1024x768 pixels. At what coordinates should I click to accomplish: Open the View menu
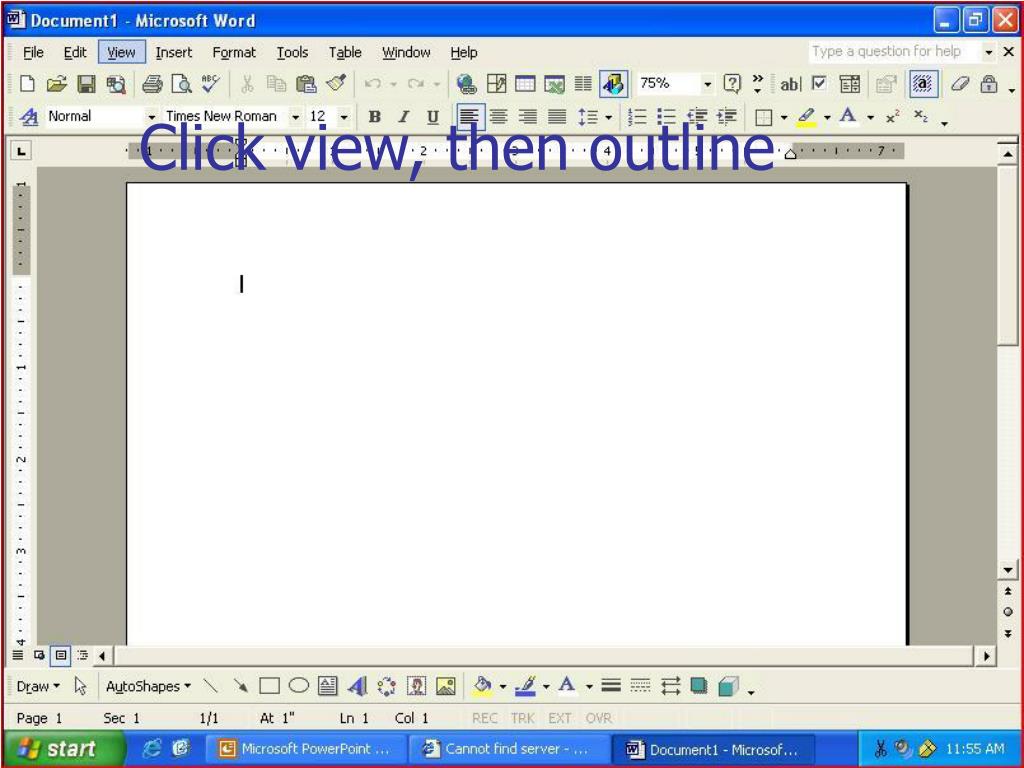121,52
